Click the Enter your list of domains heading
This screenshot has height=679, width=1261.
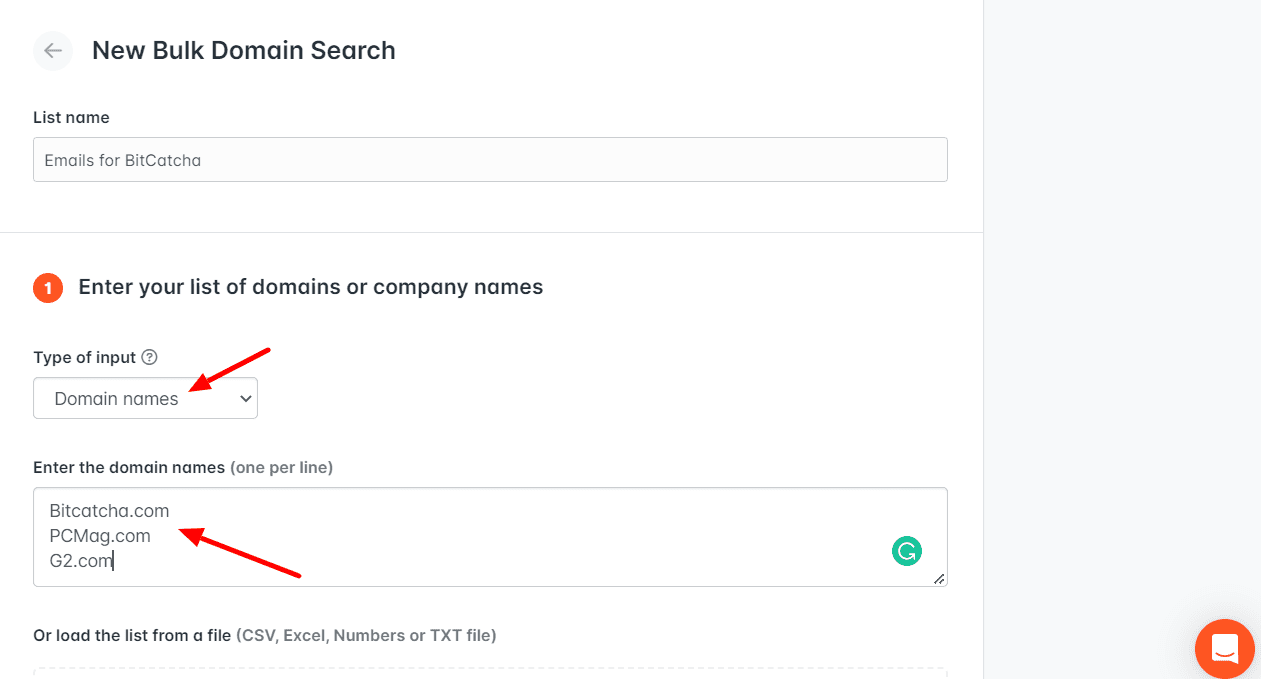tap(311, 288)
